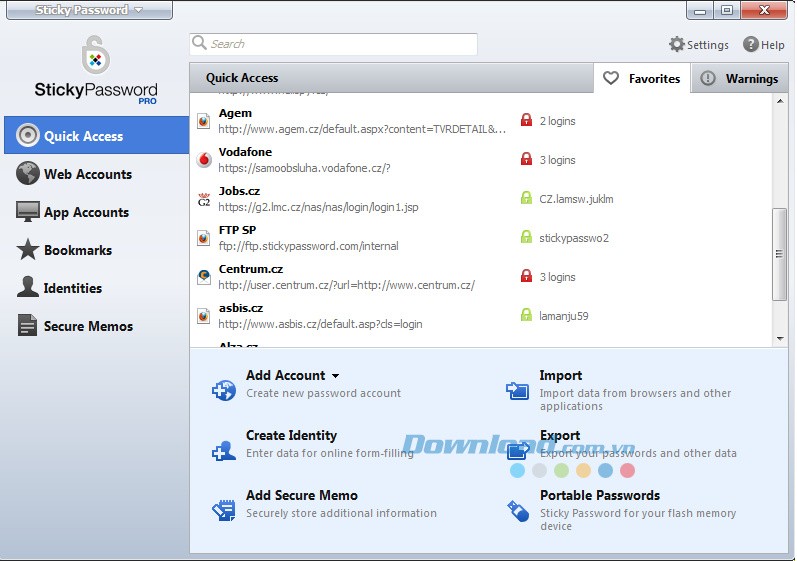Viewport: 797px width, 561px height.
Task: Click the Add Secure Memo icon
Action: coord(224,510)
